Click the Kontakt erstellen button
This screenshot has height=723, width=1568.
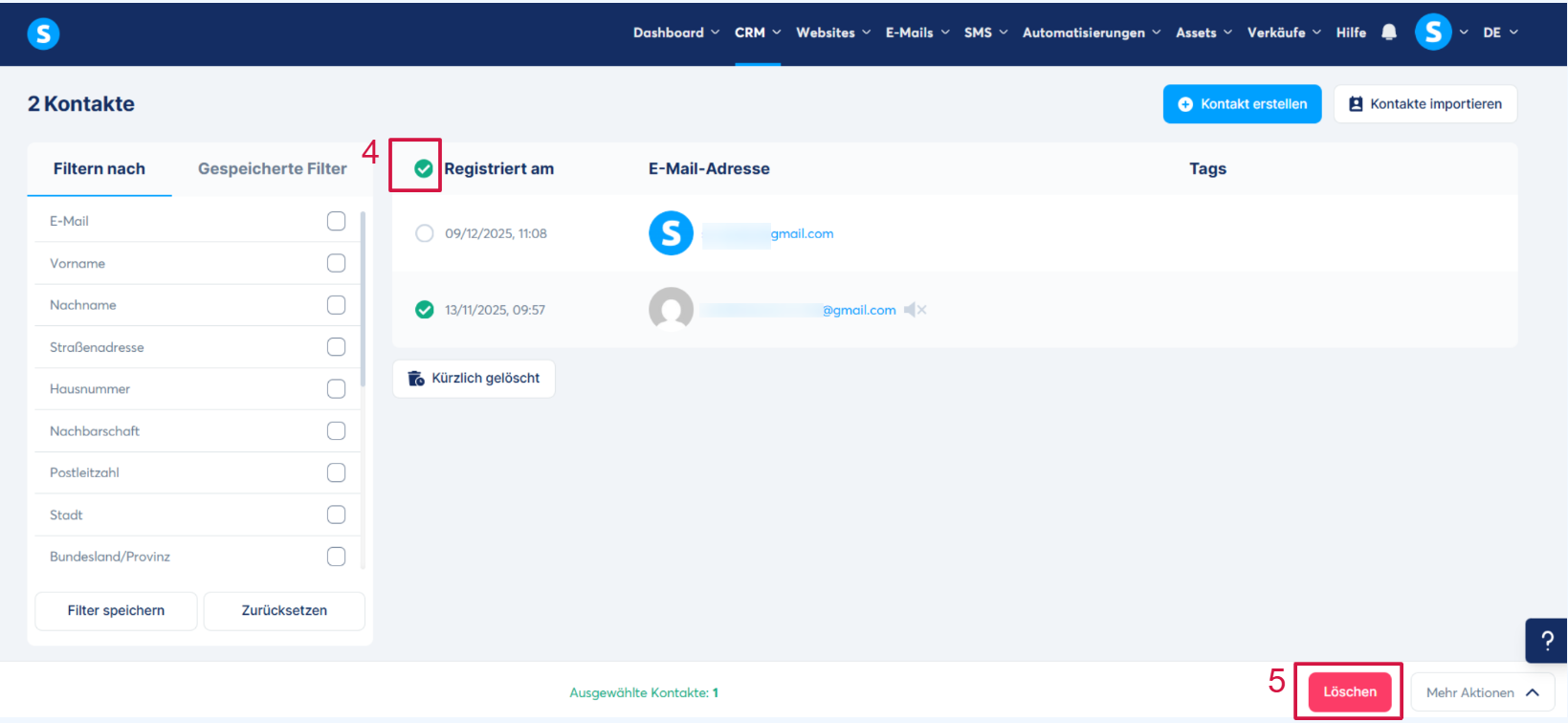point(1242,104)
